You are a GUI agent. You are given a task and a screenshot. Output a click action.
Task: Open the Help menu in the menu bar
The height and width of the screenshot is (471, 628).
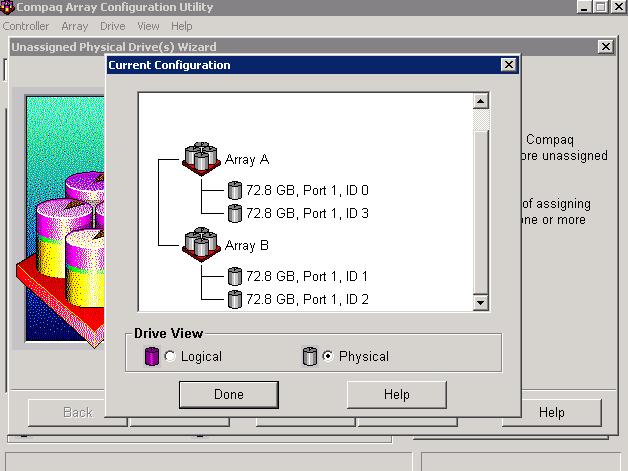[x=181, y=26]
